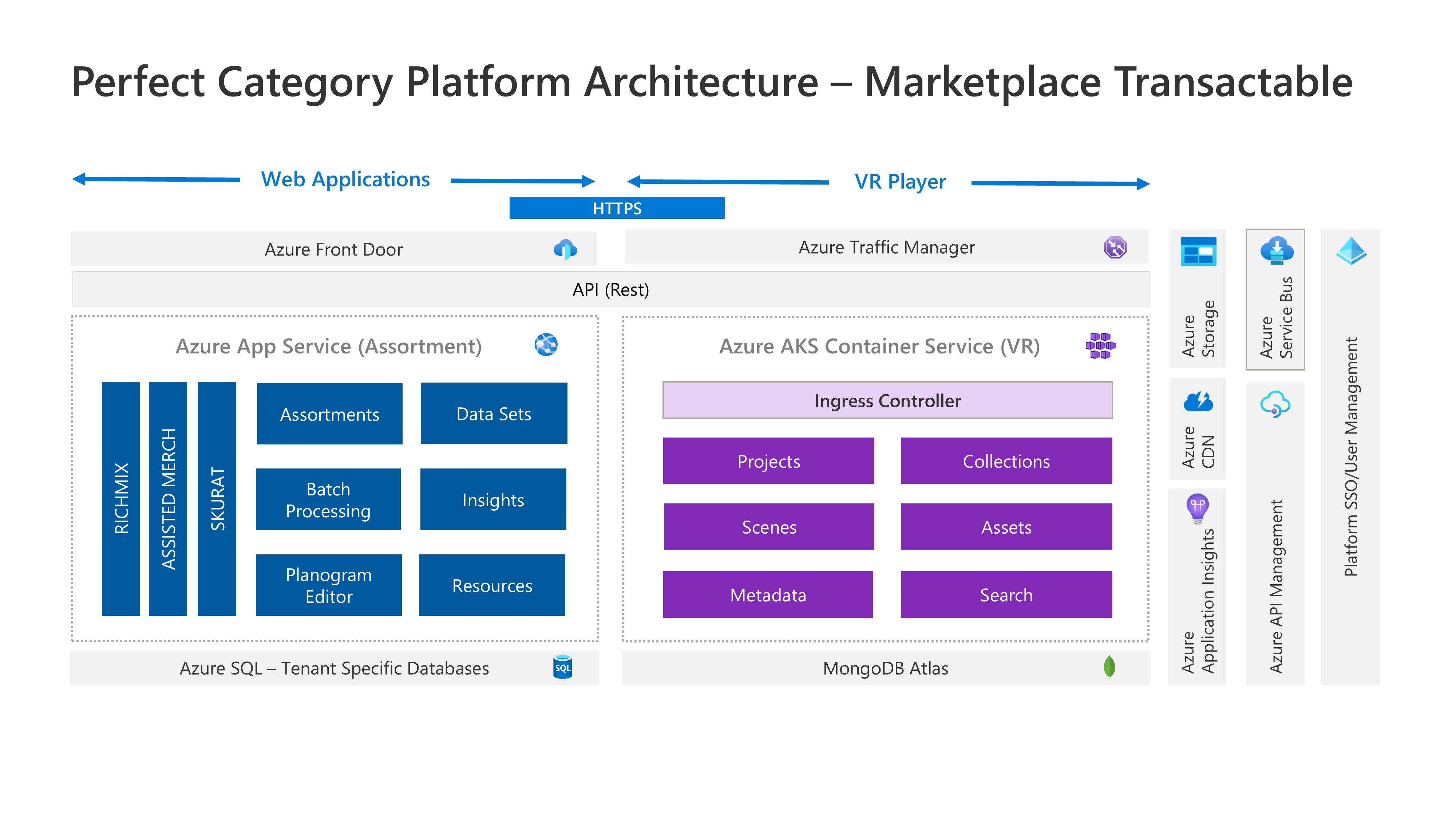Click the Ingress Controller box
Screen dimensions: 1456x819
coord(887,400)
